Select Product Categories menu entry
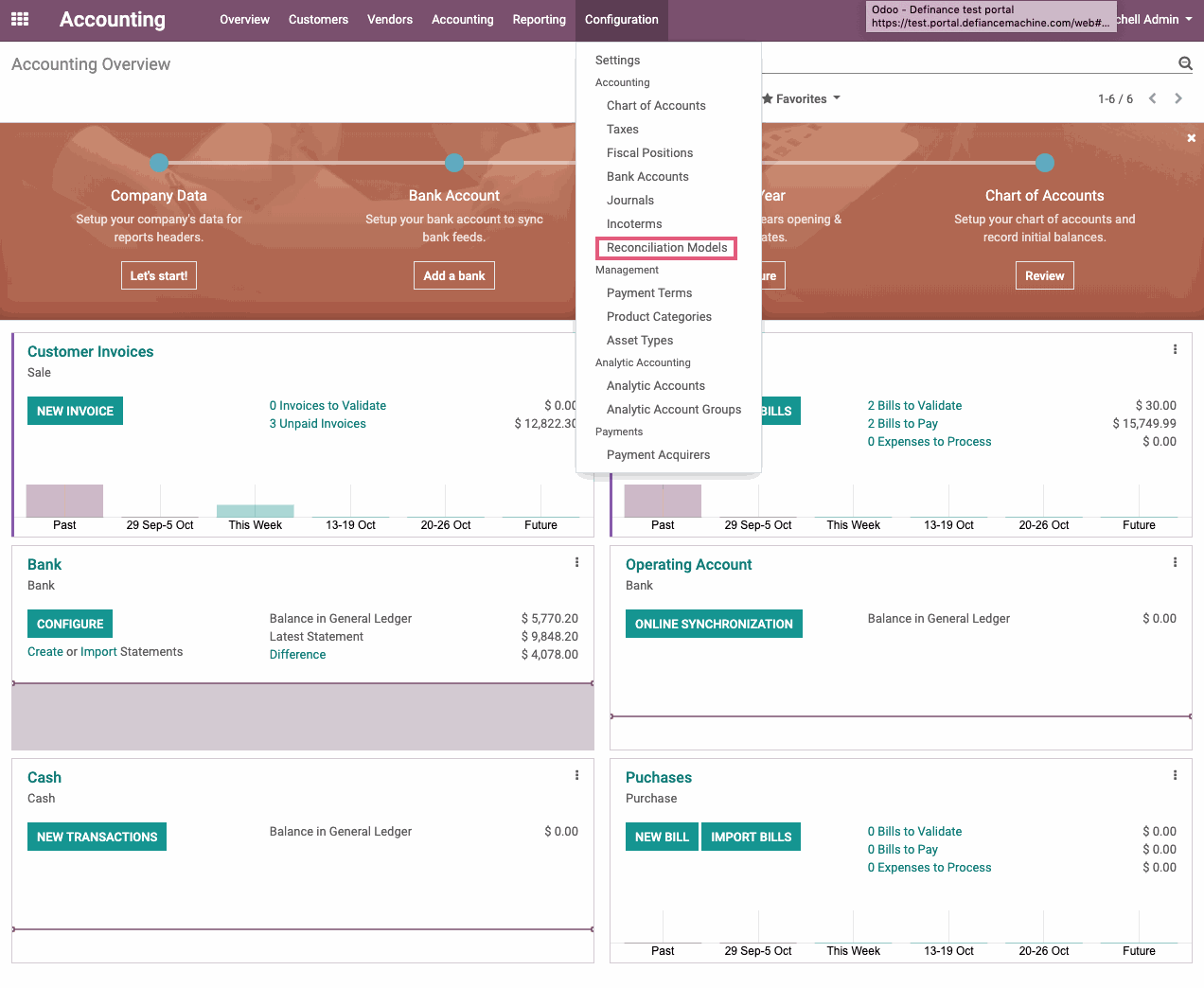The image size is (1204, 988). point(659,316)
